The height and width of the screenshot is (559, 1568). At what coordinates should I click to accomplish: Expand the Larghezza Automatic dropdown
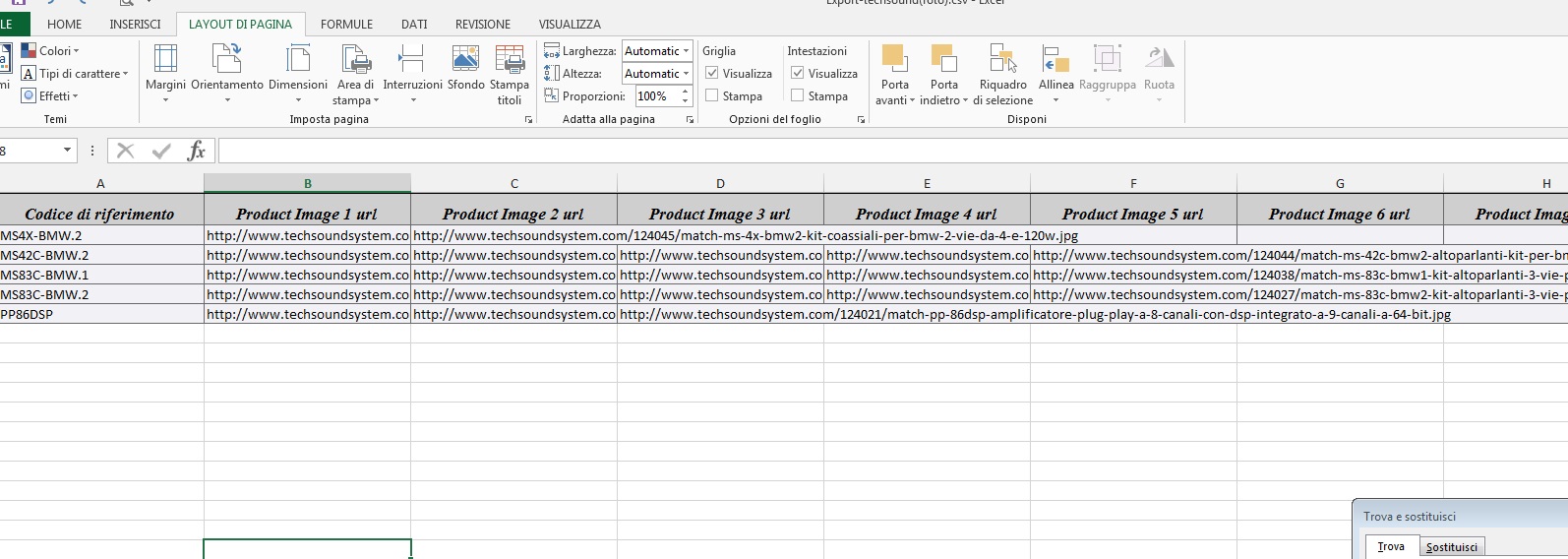686,51
